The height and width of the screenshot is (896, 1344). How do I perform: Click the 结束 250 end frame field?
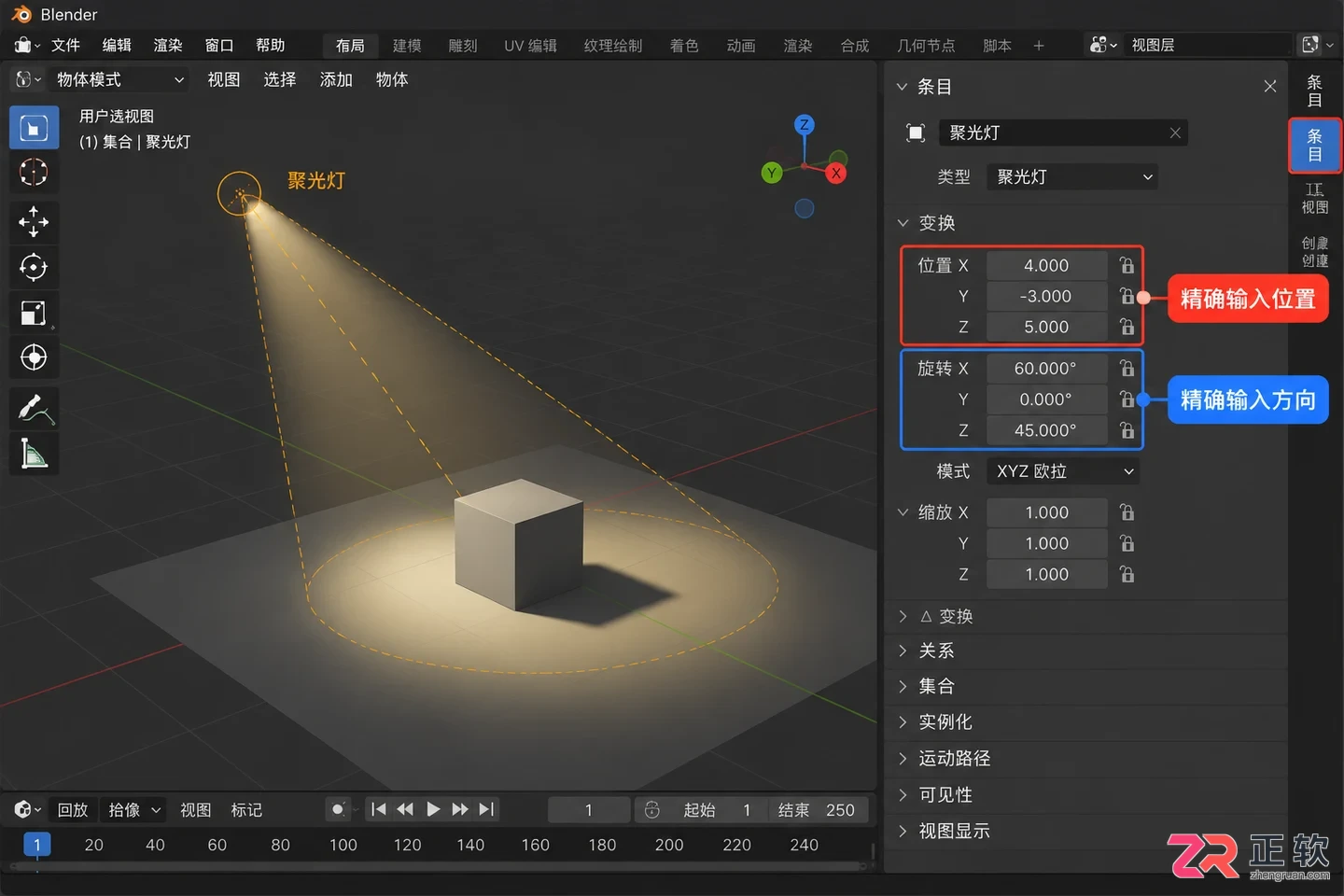817,809
